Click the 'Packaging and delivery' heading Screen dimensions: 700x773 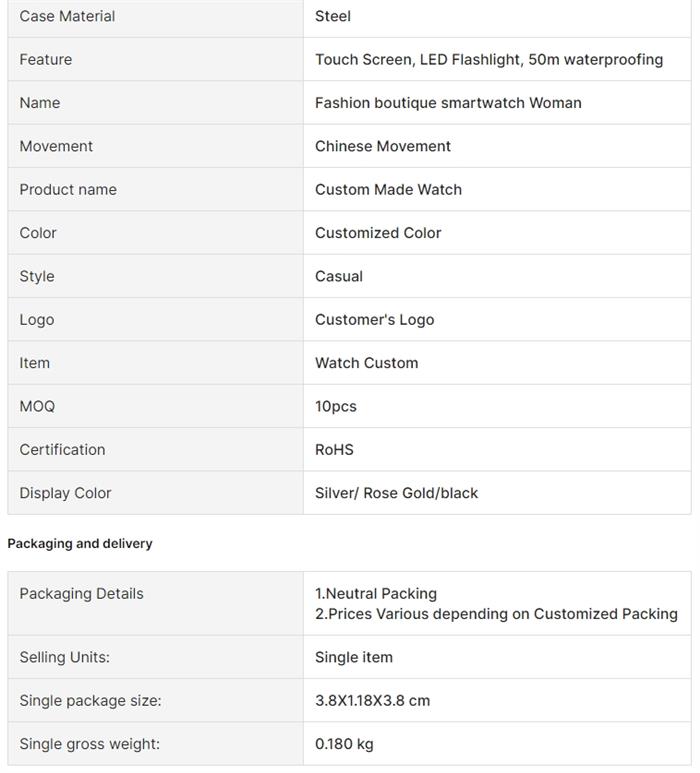[80, 544]
